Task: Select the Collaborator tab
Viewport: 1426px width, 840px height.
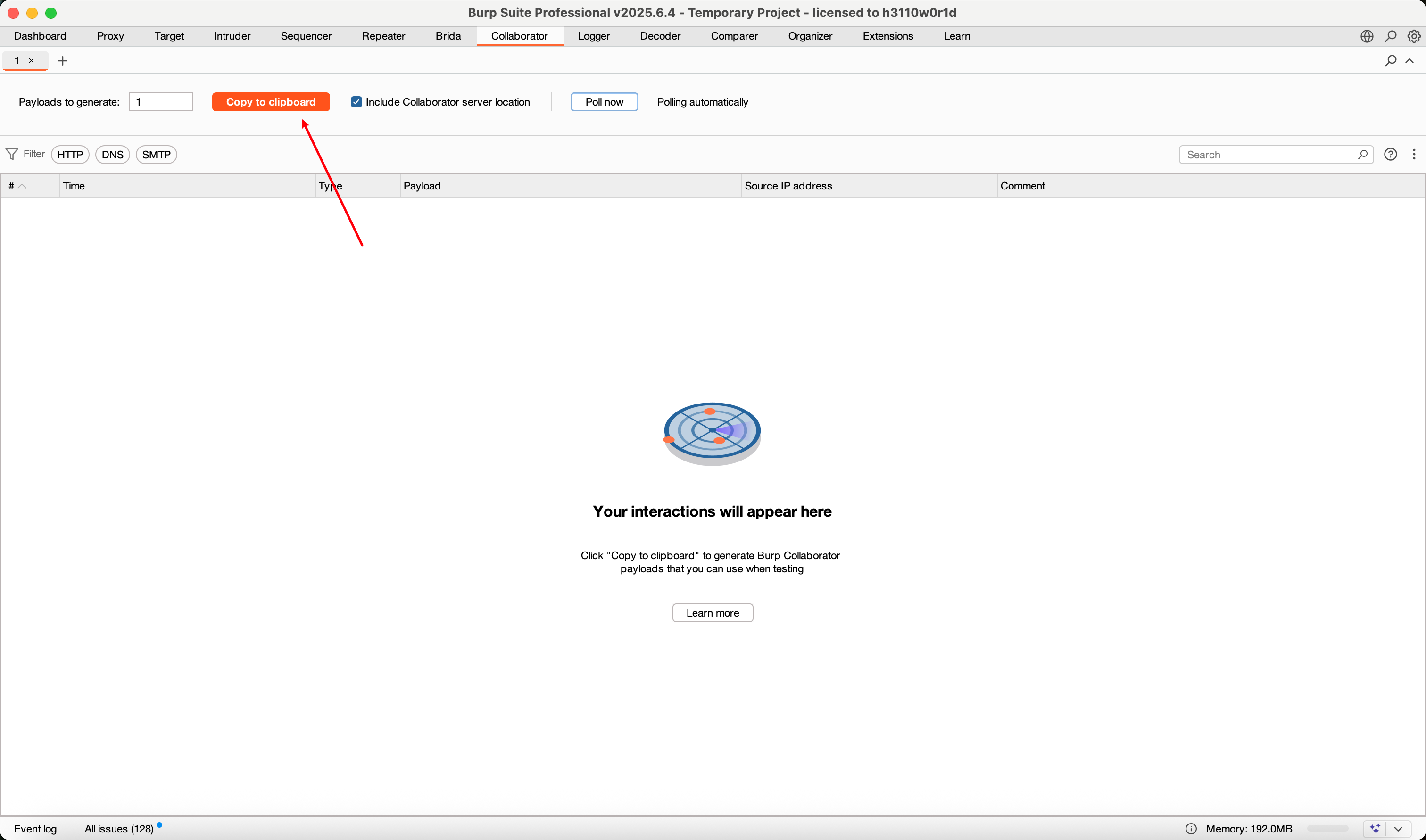Action: pyautogui.click(x=520, y=36)
